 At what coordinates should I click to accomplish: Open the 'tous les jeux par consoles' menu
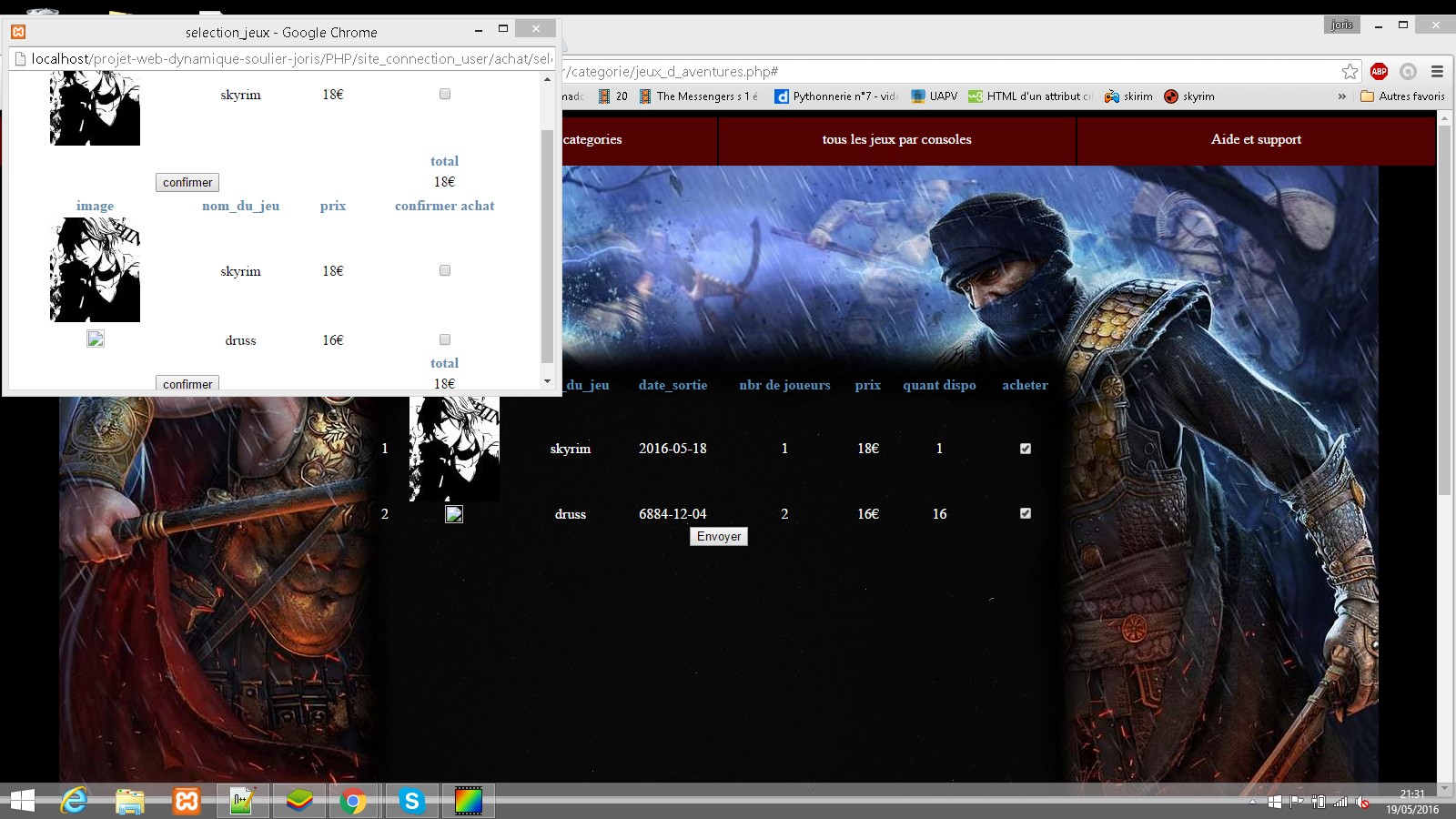click(896, 139)
